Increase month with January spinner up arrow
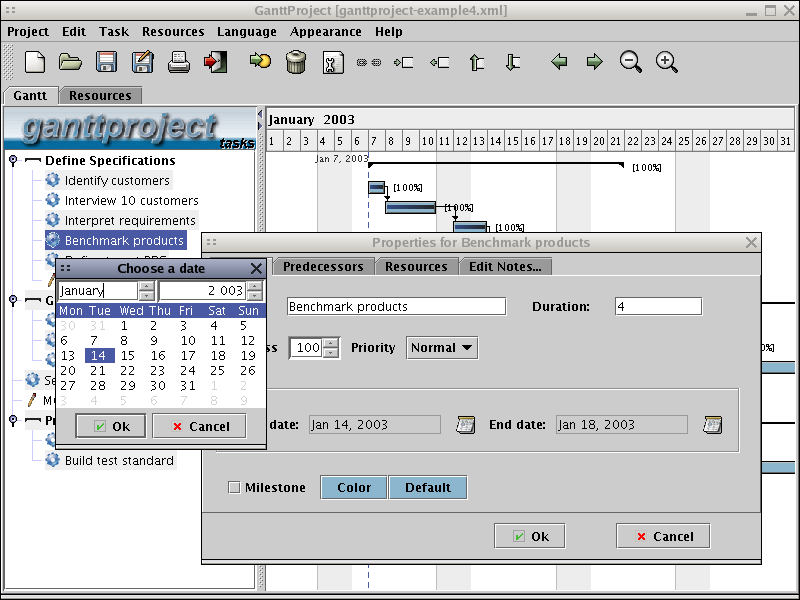Viewport: 800px width, 600px height. [146, 286]
